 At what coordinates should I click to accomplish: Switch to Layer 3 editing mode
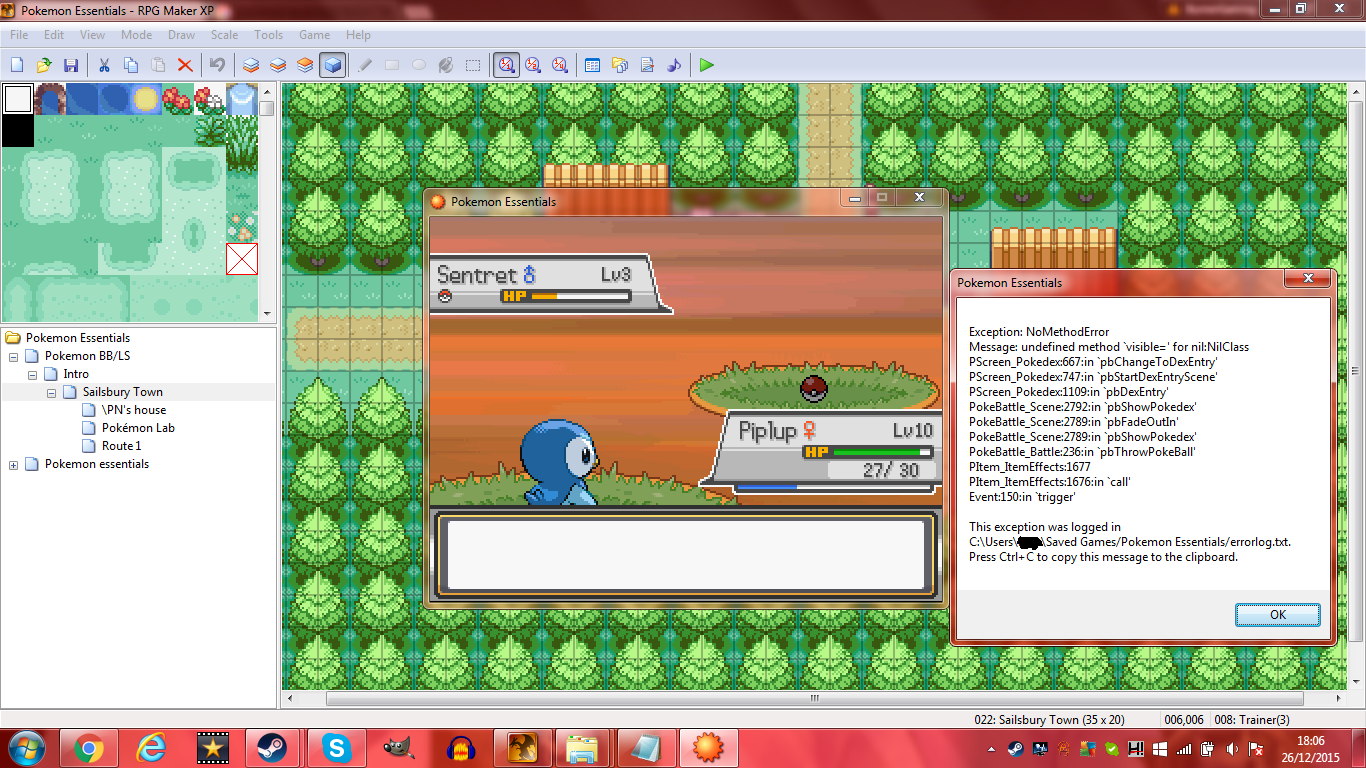[x=305, y=65]
